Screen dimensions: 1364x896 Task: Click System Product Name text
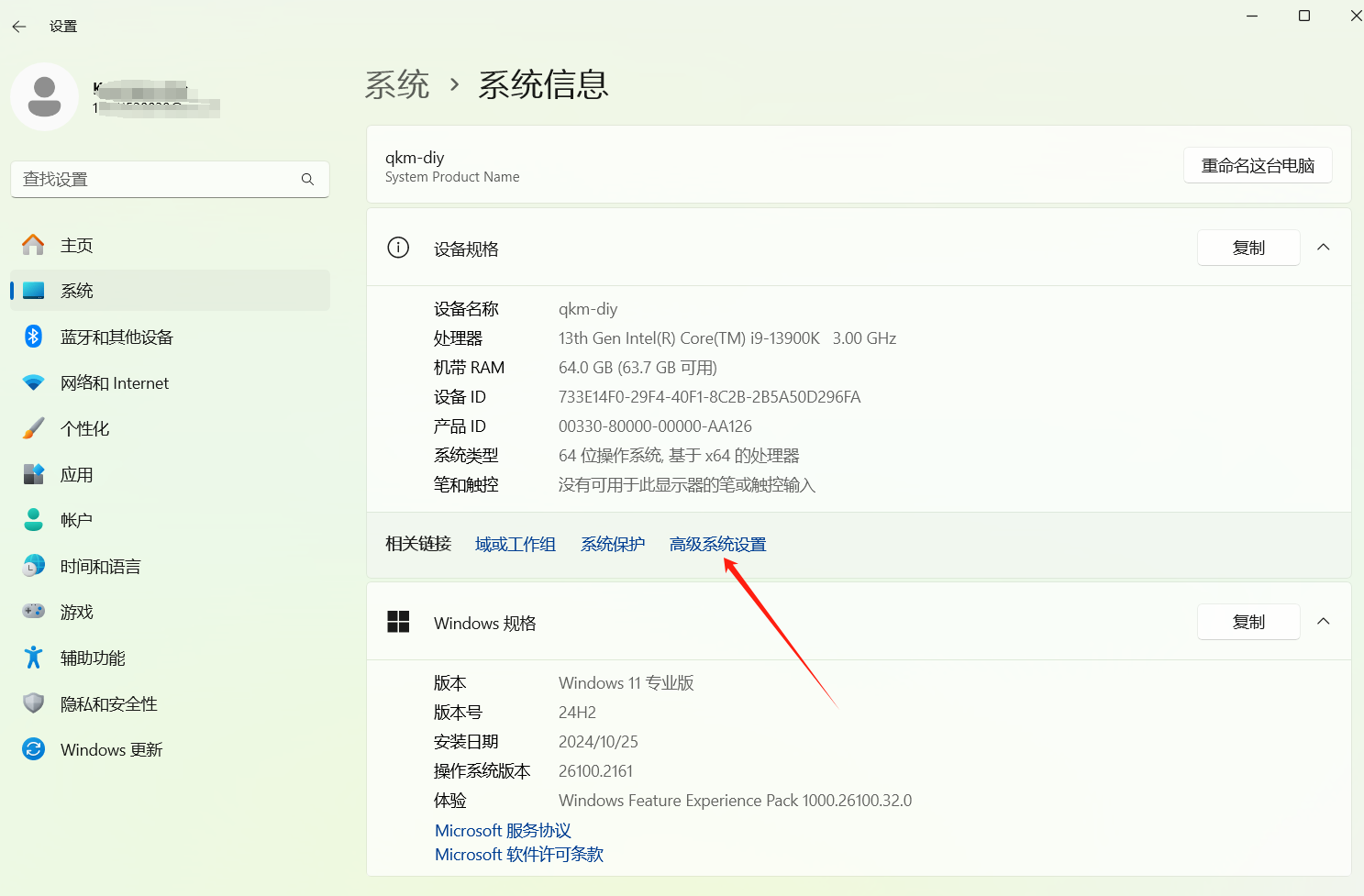[x=452, y=177]
